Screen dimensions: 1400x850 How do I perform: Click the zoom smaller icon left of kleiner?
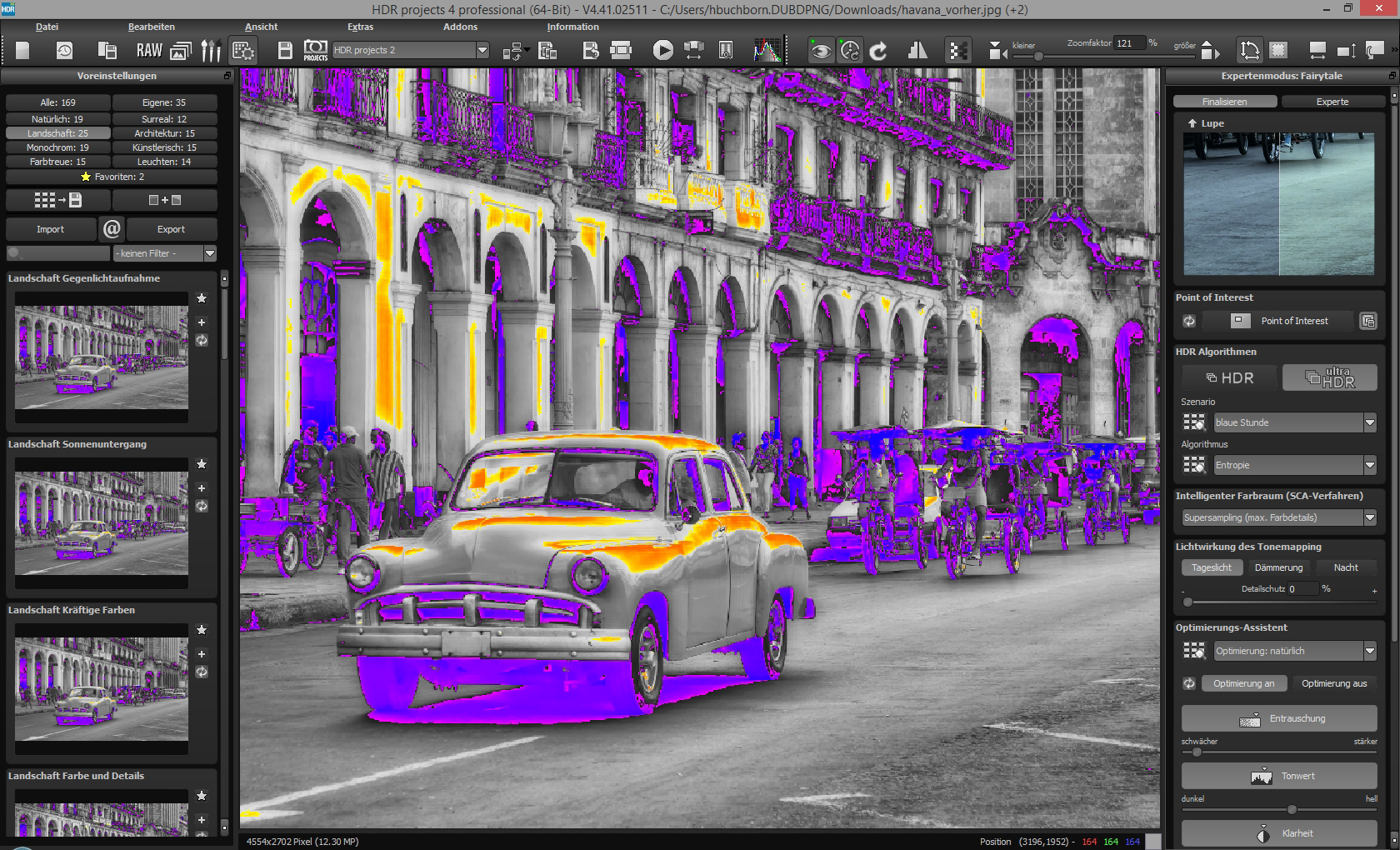997,52
